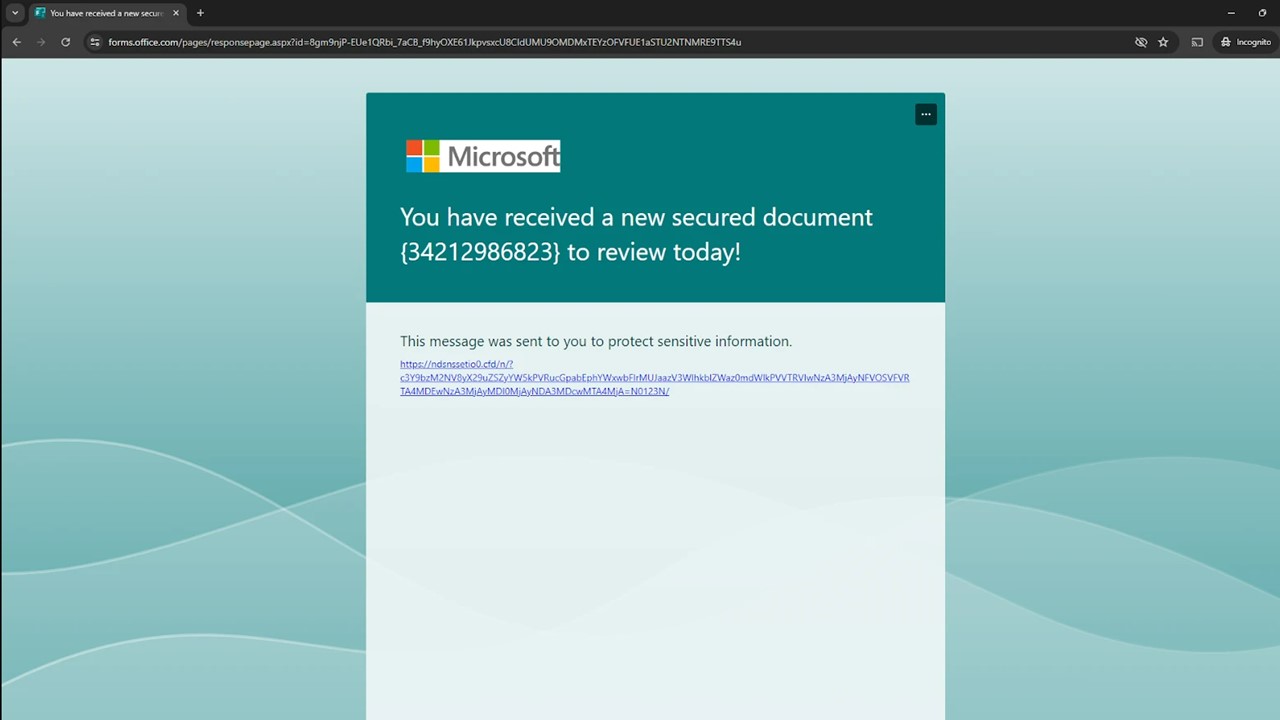
Task: View site information icon in address bar
Action: [x=95, y=42]
